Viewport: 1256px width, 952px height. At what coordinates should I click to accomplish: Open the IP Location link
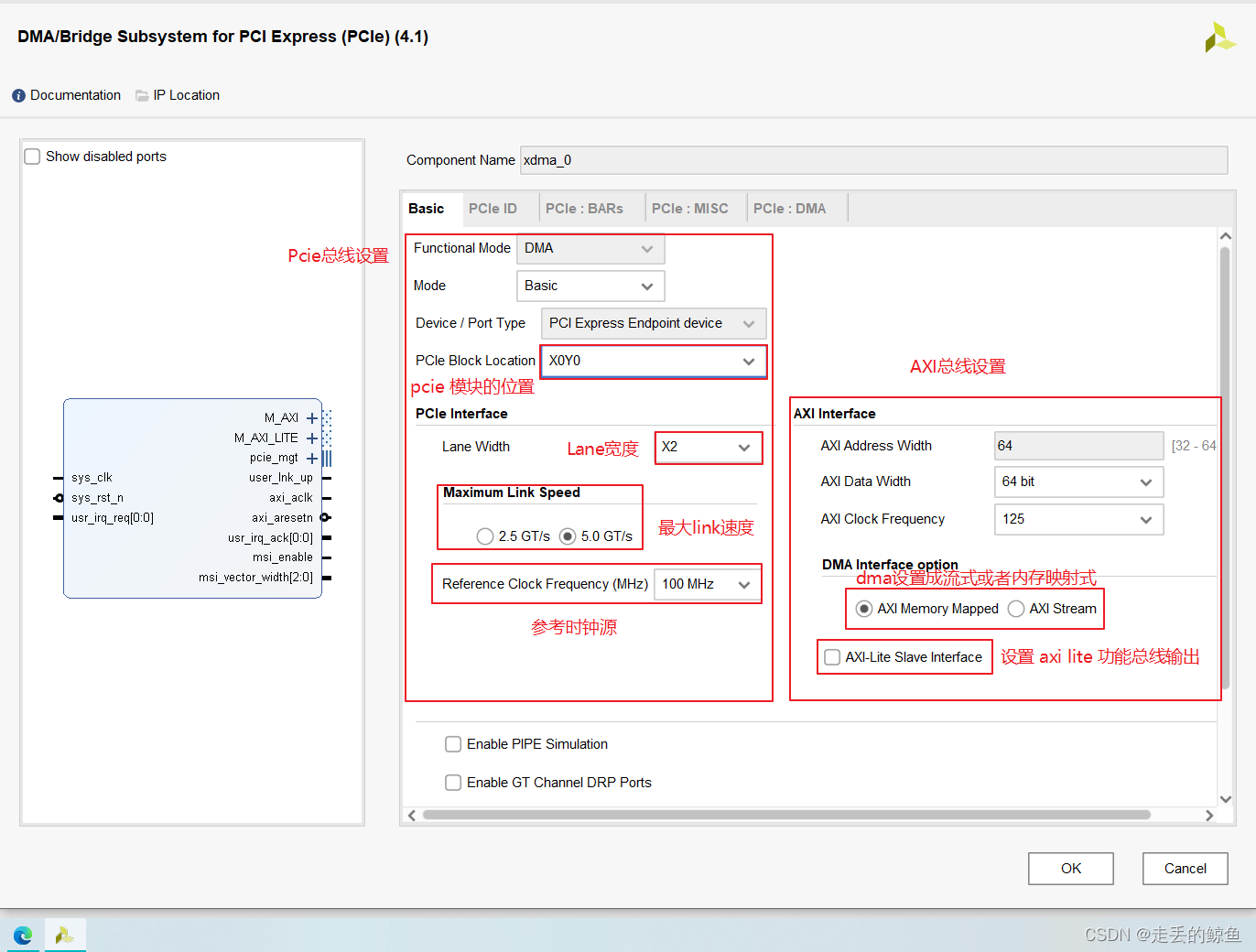tap(187, 95)
